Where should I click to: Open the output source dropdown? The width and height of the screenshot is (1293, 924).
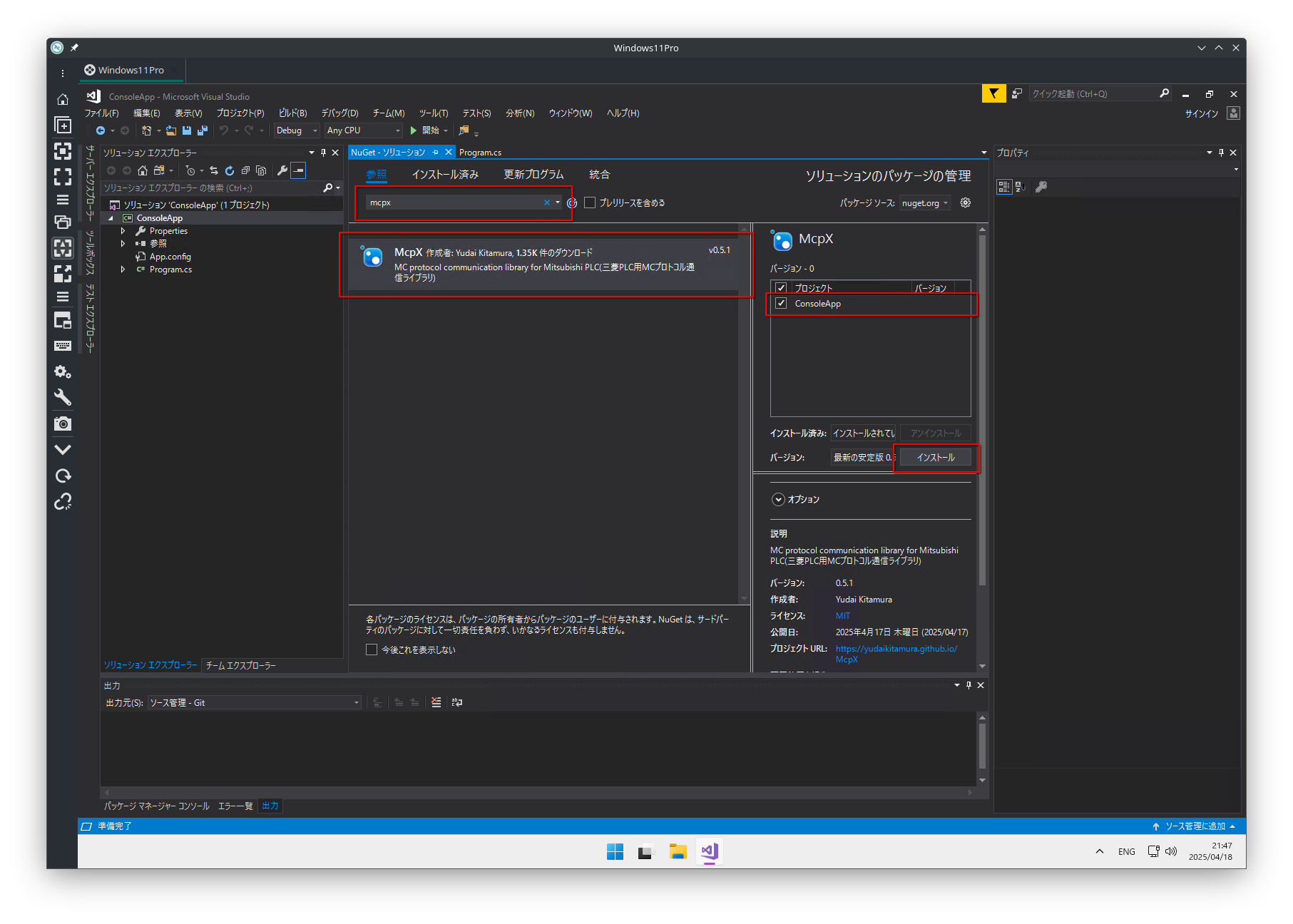point(255,703)
